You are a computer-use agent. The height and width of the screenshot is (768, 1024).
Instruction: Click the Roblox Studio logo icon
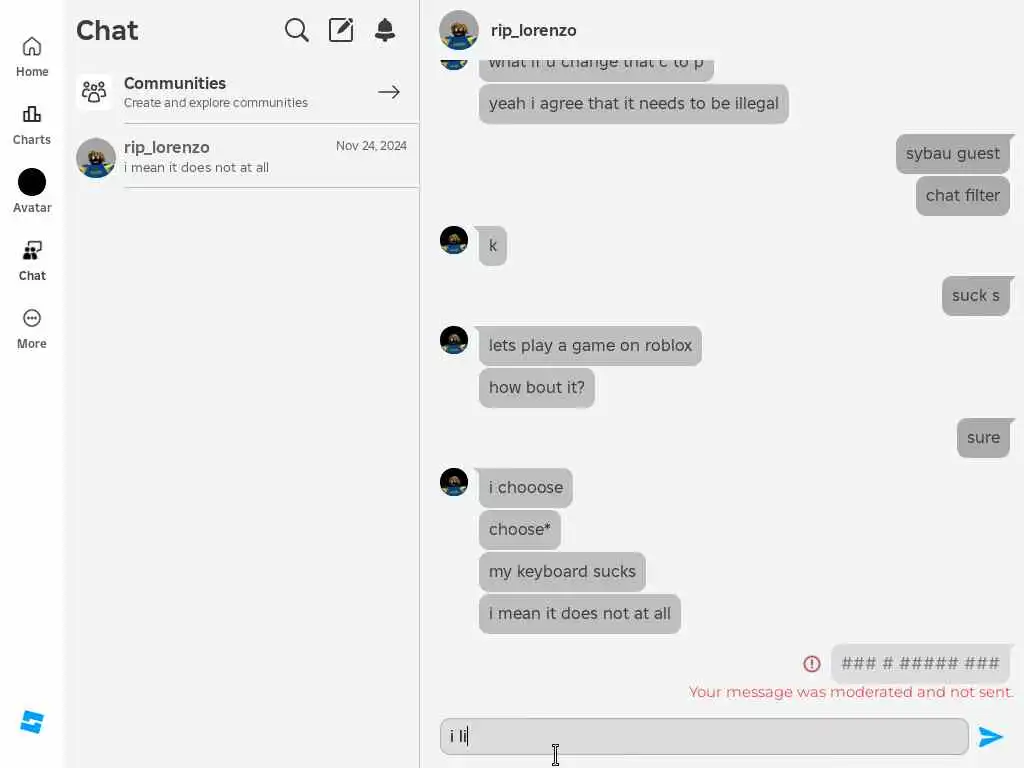(32, 722)
